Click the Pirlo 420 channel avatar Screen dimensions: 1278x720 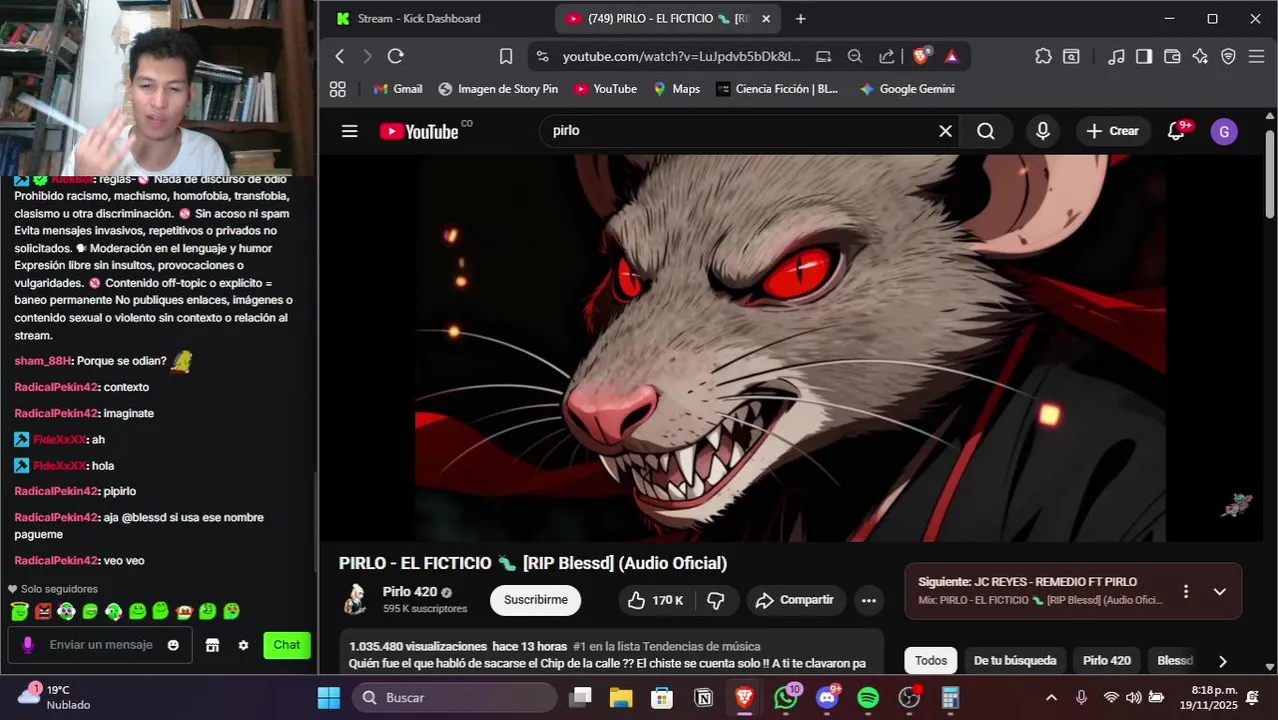(x=355, y=599)
